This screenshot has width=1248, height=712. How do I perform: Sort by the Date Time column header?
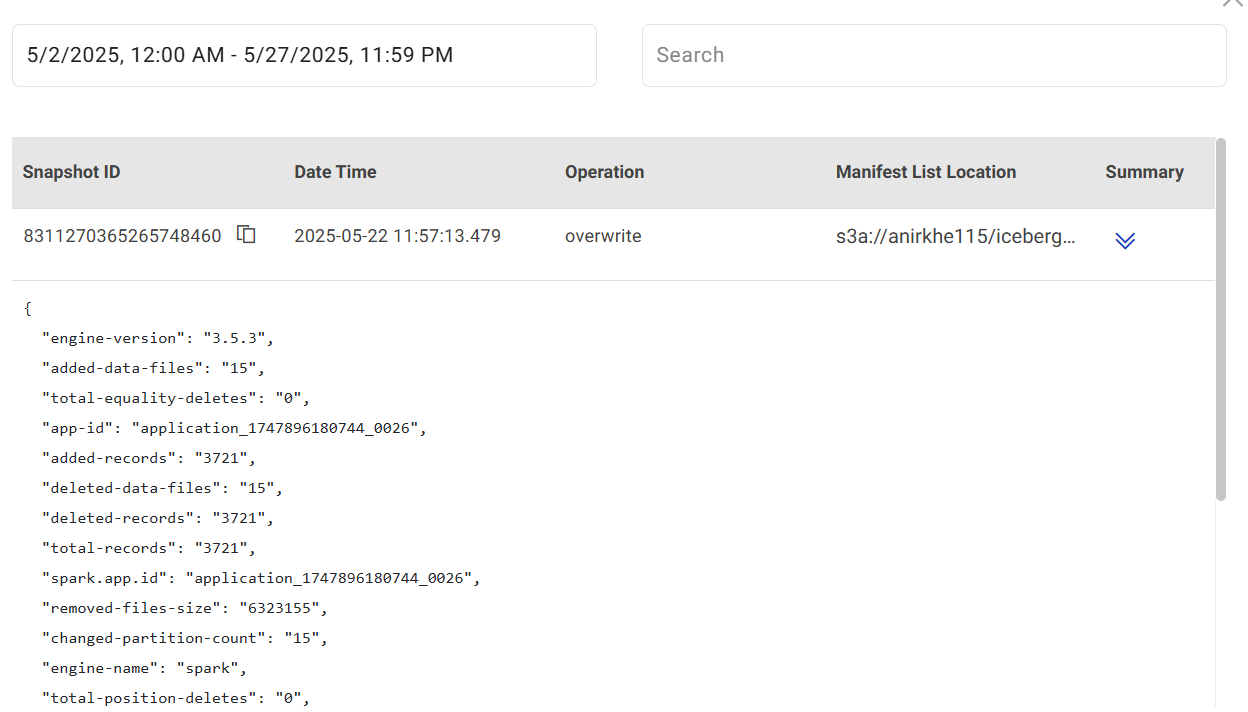click(335, 172)
